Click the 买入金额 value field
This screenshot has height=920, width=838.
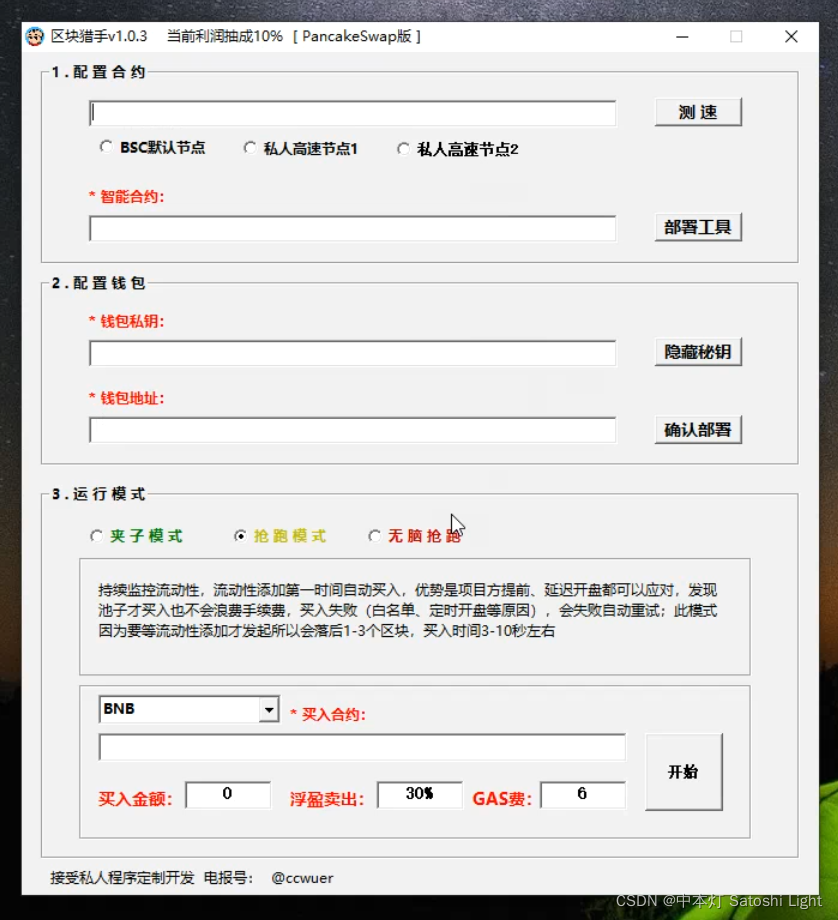(x=228, y=794)
